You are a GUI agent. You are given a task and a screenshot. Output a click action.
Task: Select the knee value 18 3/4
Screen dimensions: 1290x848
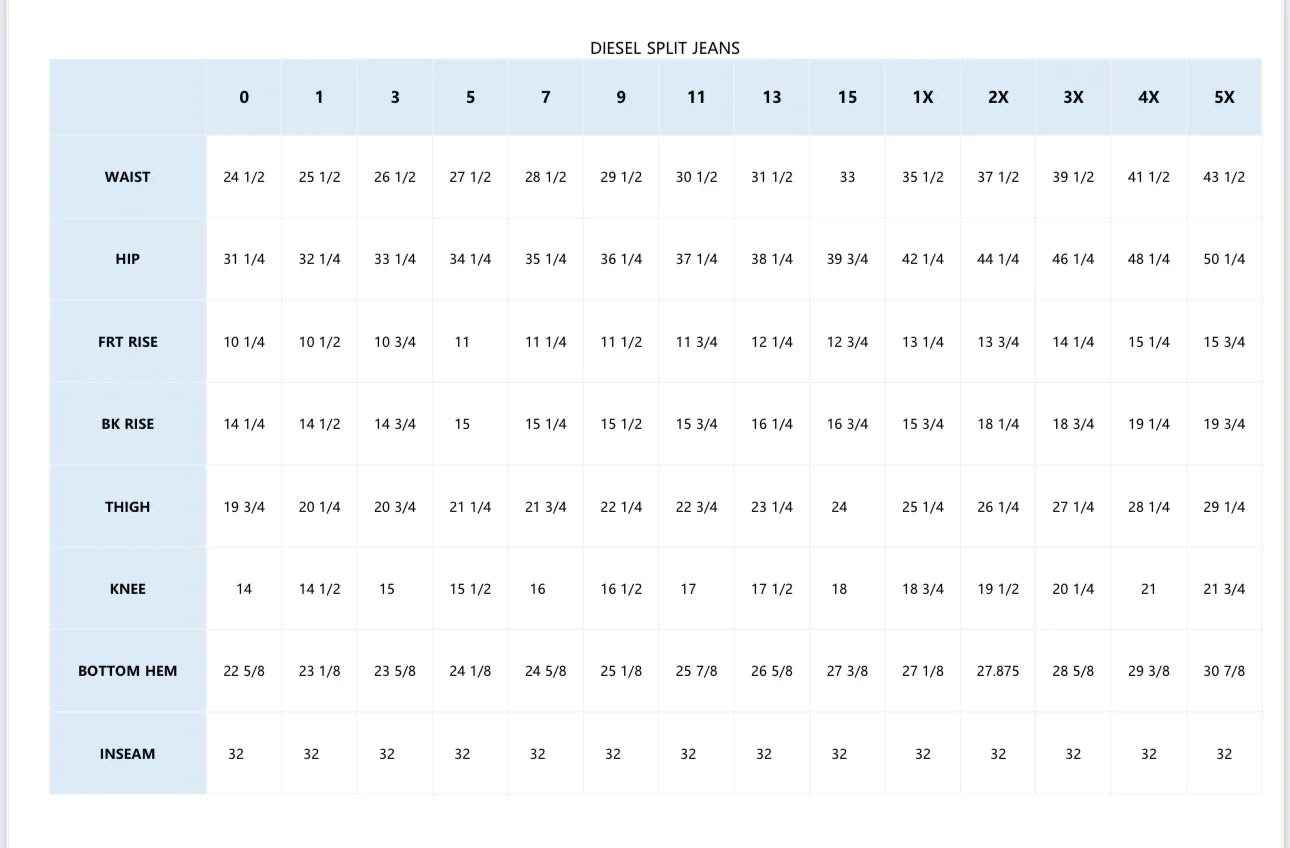pyautogui.click(x=923, y=589)
